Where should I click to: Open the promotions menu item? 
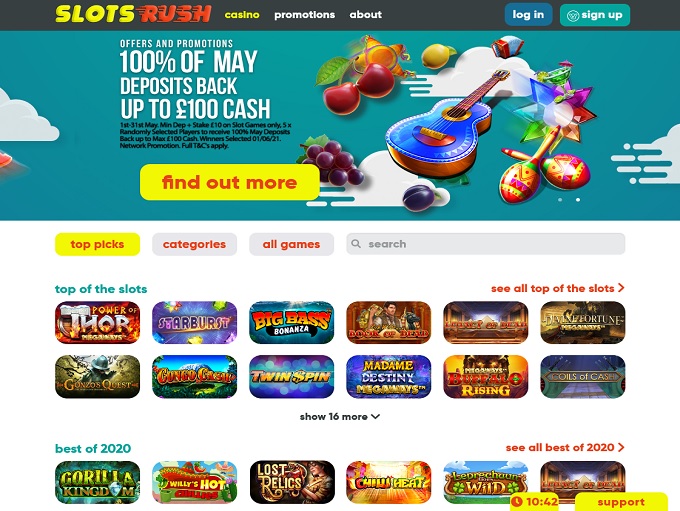(x=304, y=15)
